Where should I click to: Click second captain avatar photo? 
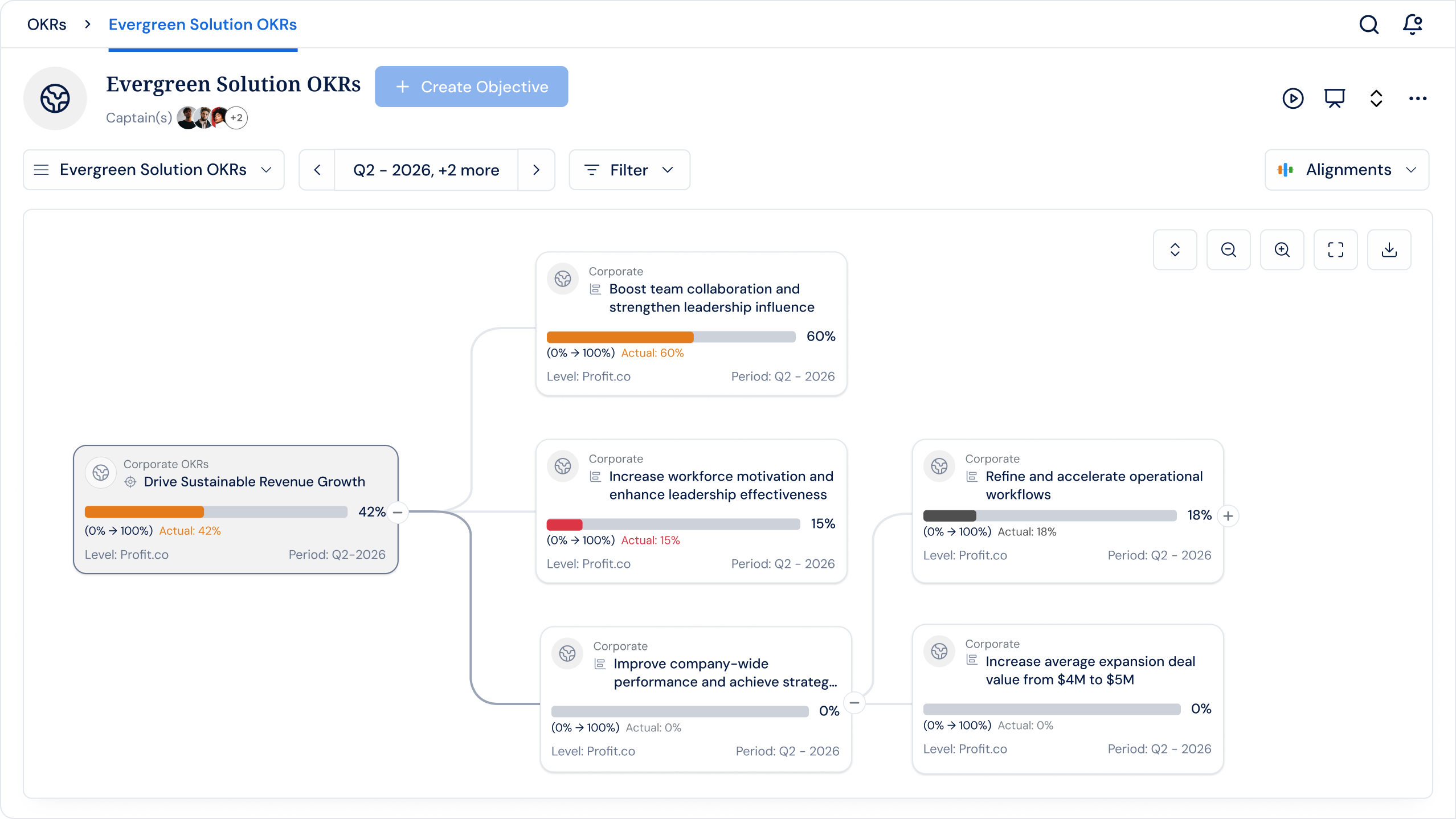click(x=203, y=118)
